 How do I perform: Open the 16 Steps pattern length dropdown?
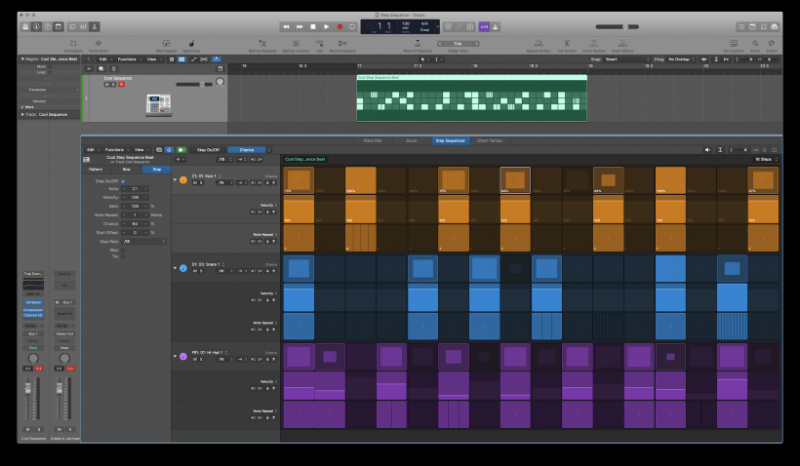765,159
